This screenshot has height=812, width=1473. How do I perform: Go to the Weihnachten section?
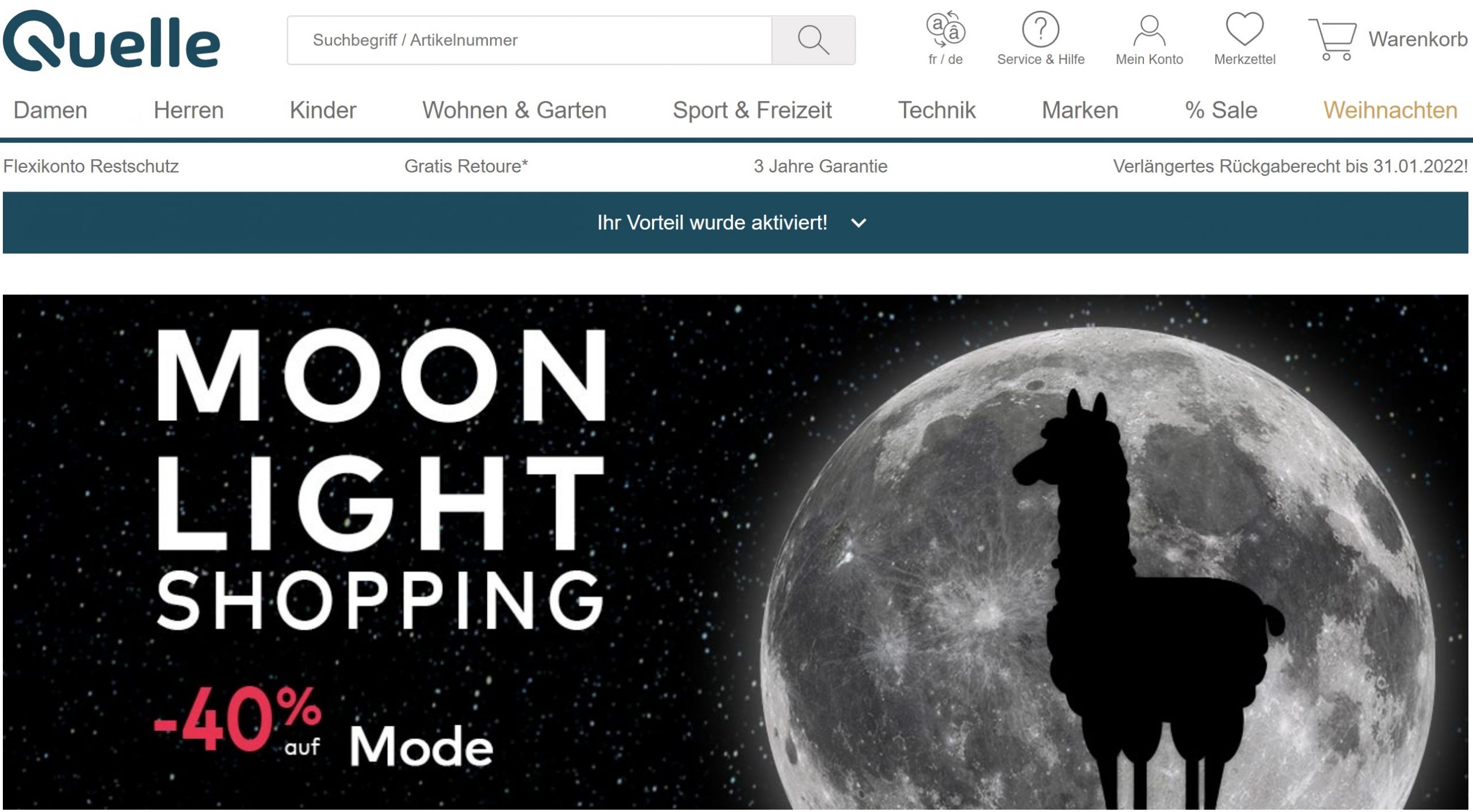pos(1390,110)
